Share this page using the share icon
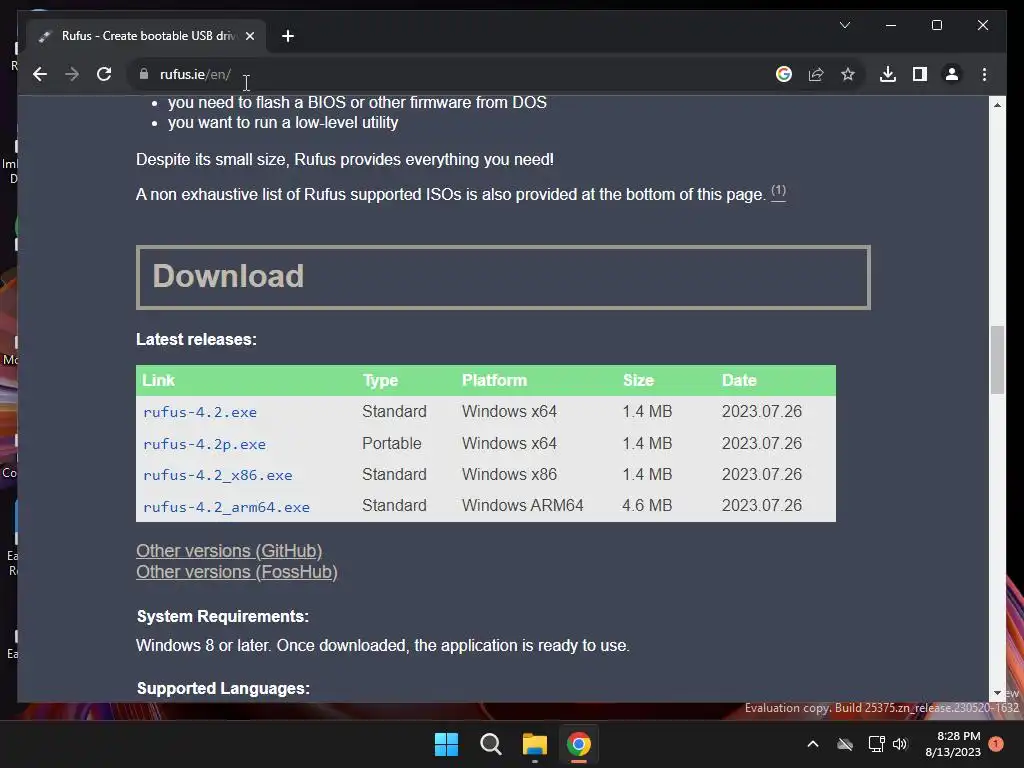Image resolution: width=1024 pixels, height=768 pixels. [816, 74]
